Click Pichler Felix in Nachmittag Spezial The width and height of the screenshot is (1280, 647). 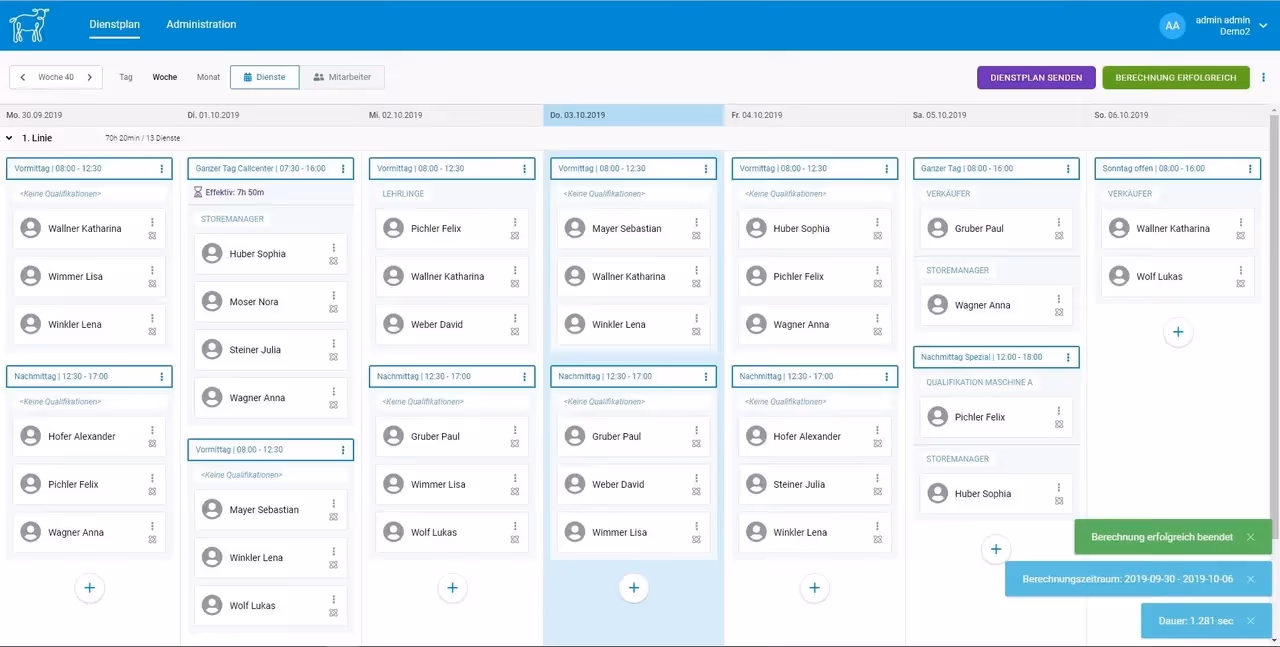(x=995, y=417)
